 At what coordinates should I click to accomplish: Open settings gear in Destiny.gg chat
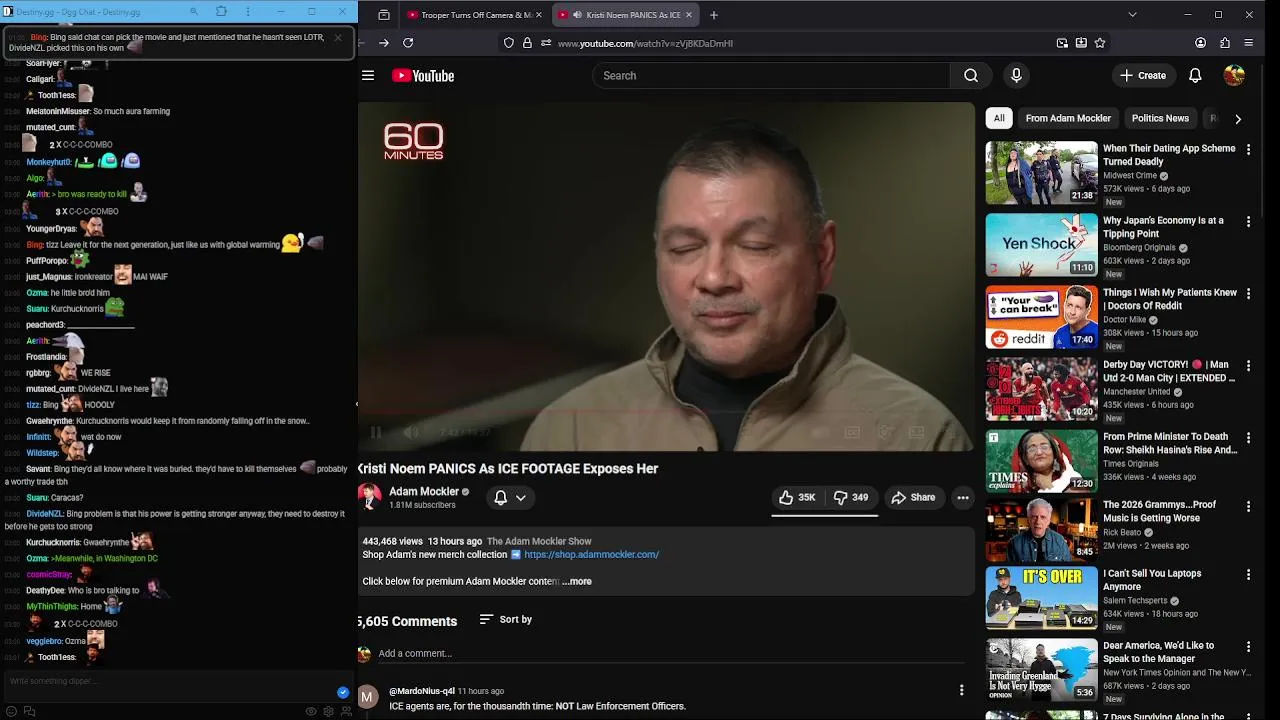[x=328, y=711]
